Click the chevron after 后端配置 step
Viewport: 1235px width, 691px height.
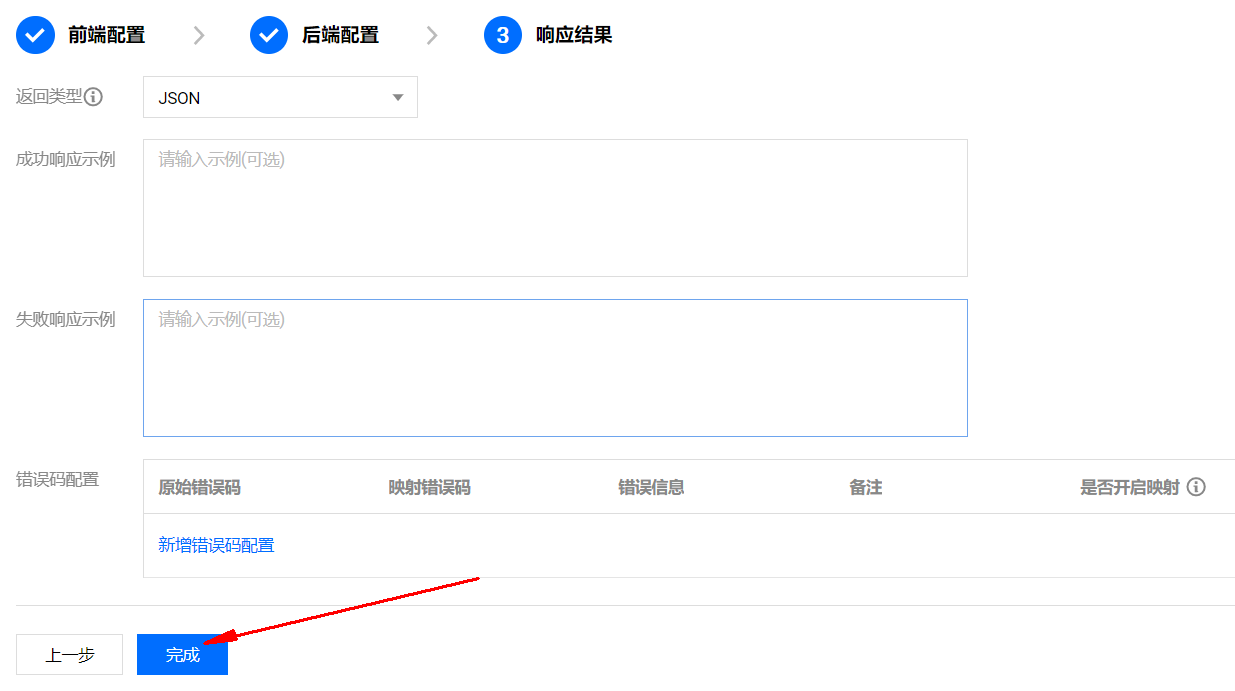(432, 36)
